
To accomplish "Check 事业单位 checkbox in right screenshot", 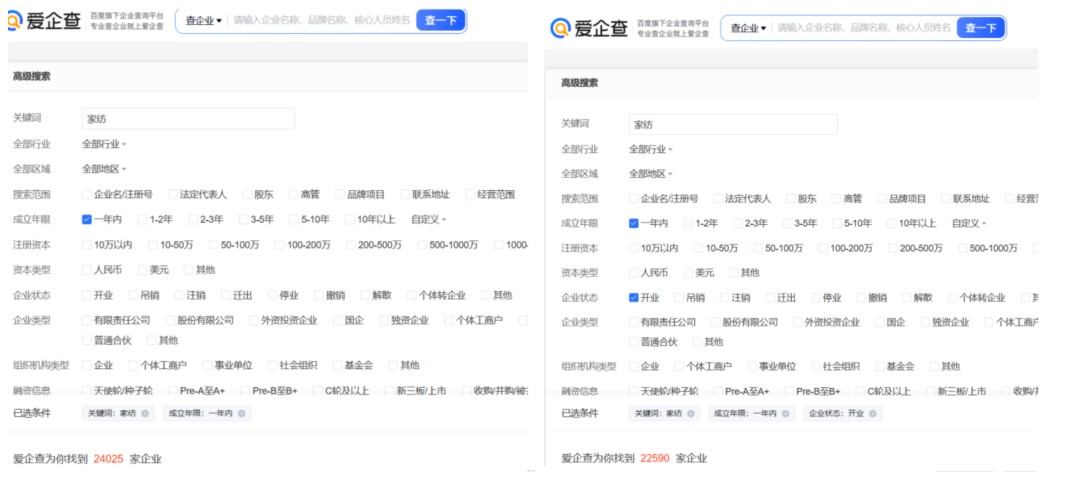I will 752,366.
